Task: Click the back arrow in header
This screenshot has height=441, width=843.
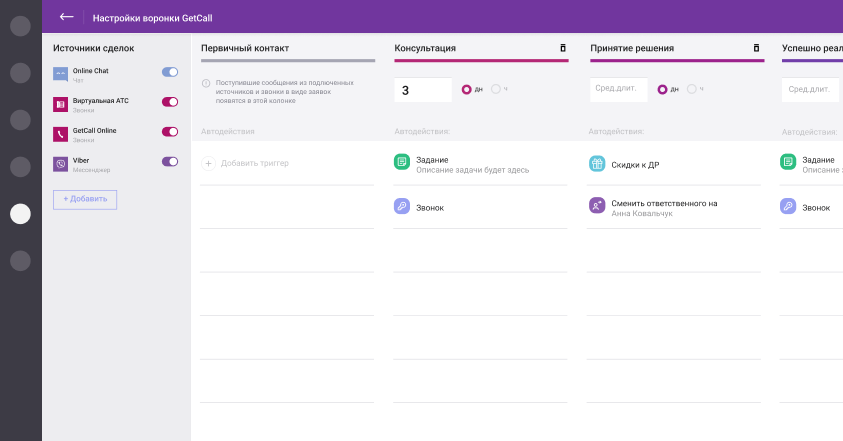Action: click(x=66, y=17)
